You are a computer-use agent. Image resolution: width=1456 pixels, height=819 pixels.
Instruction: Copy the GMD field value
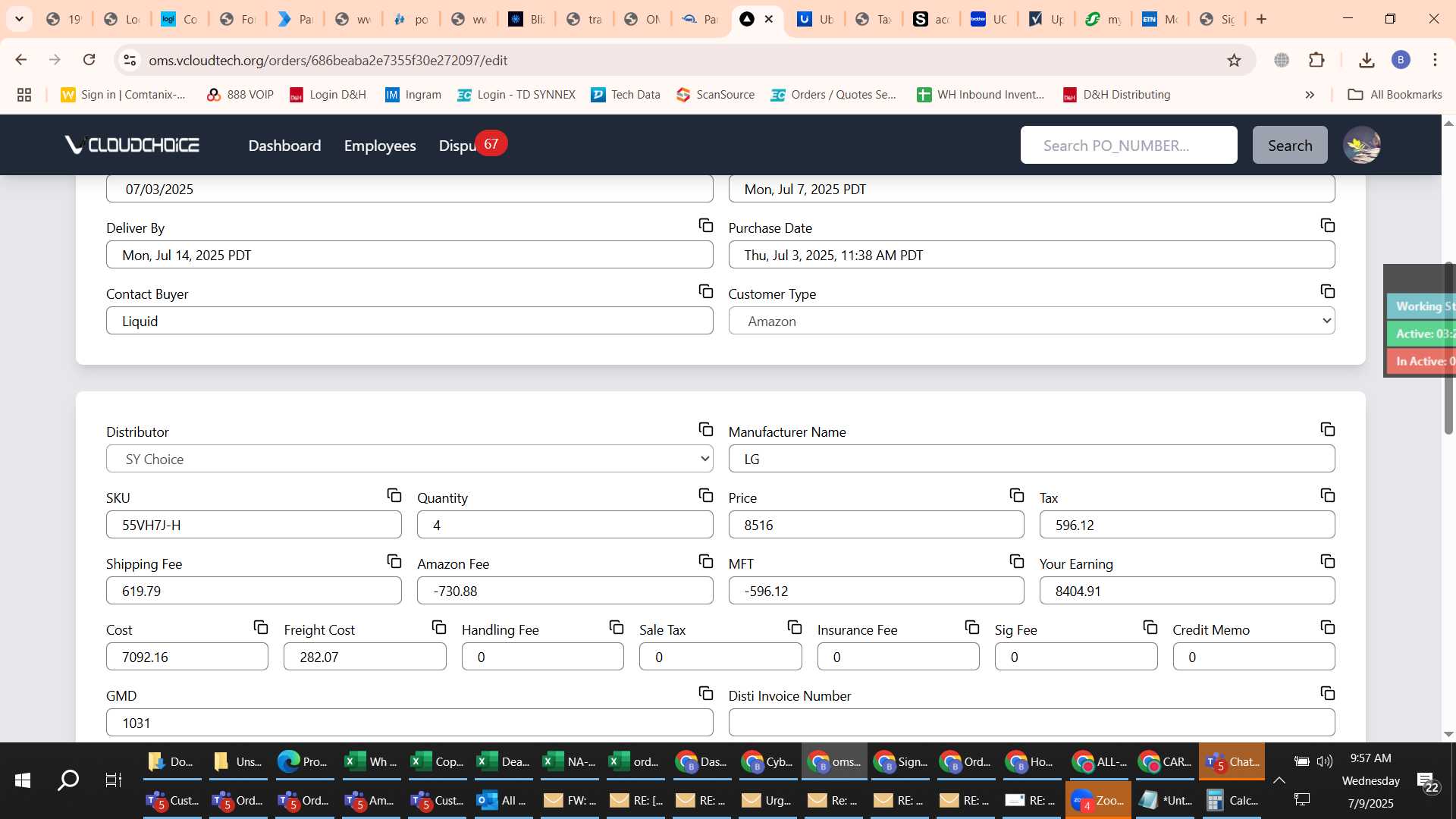(x=706, y=694)
